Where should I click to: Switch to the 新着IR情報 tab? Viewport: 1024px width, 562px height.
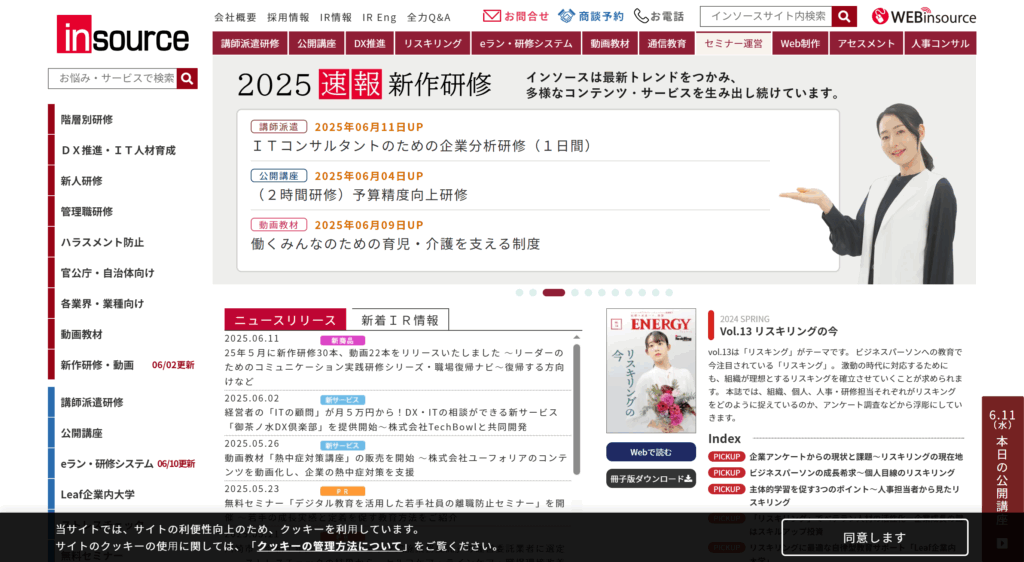400,320
